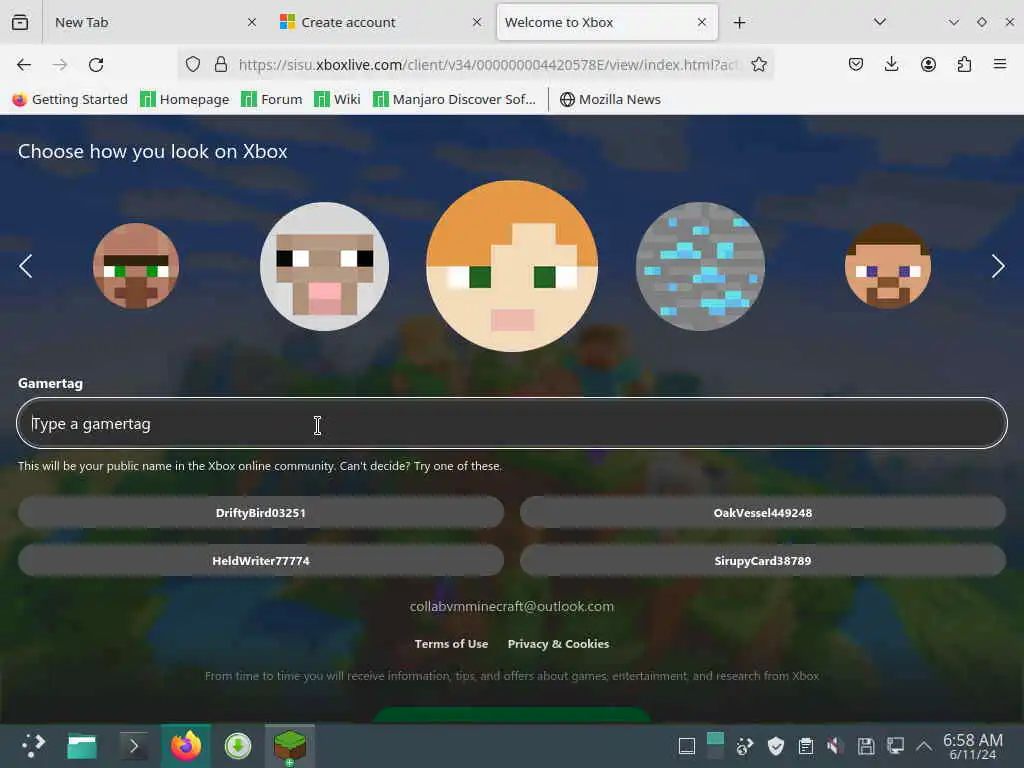The height and width of the screenshot is (768, 1024).
Task: Close the Create account tab
Action: (477, 22)
